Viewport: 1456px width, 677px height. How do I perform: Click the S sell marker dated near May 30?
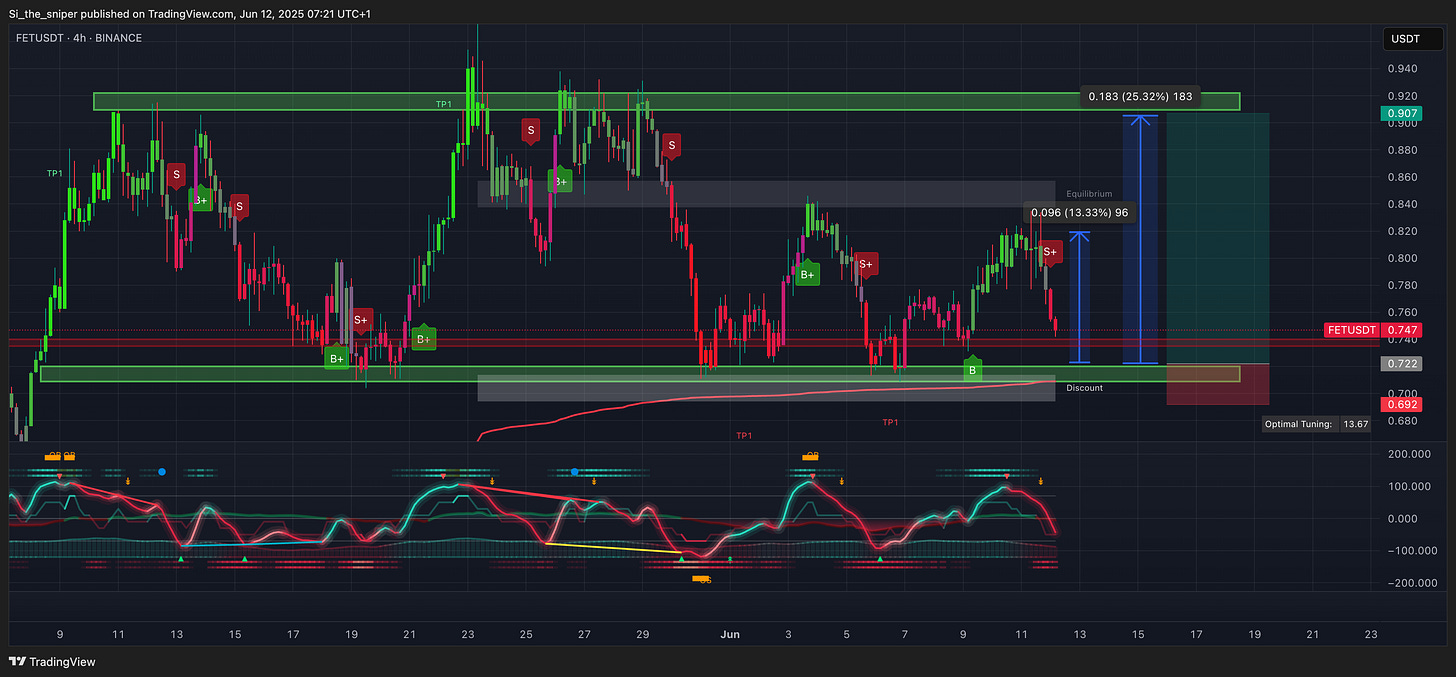(671, 145)
